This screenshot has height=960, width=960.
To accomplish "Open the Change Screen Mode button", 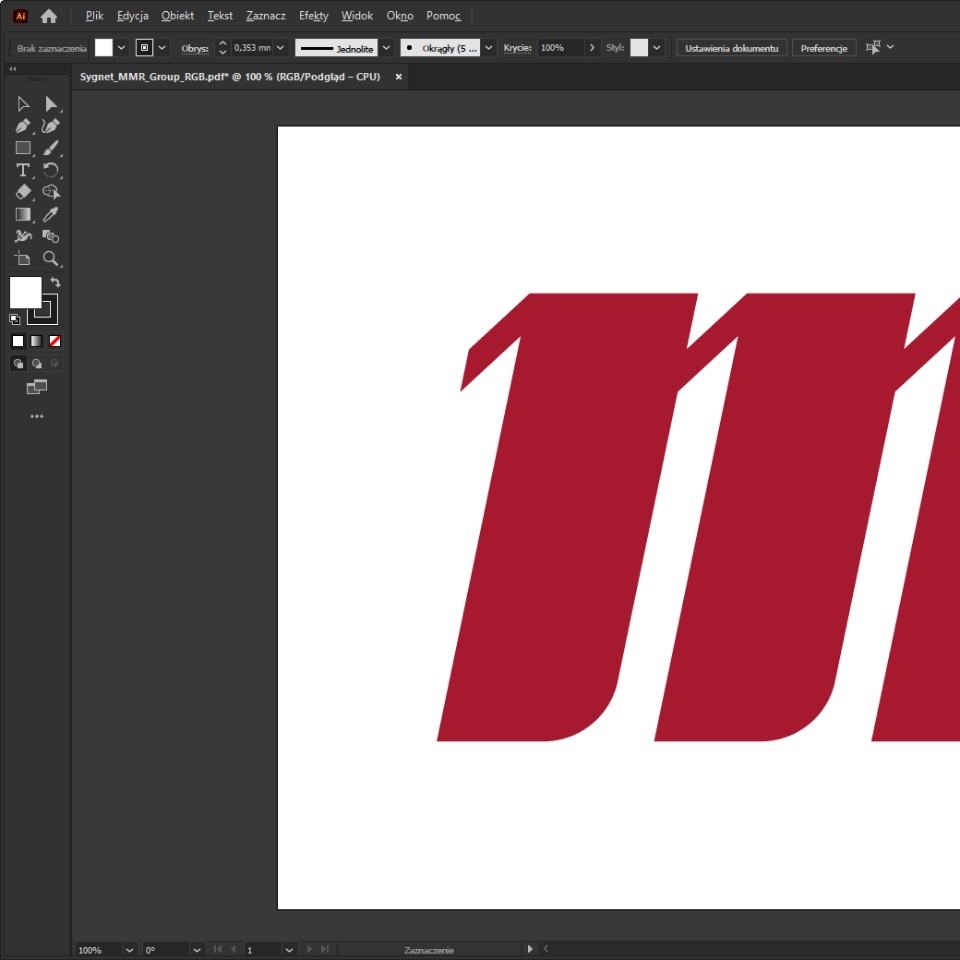I will coord(37,387).
